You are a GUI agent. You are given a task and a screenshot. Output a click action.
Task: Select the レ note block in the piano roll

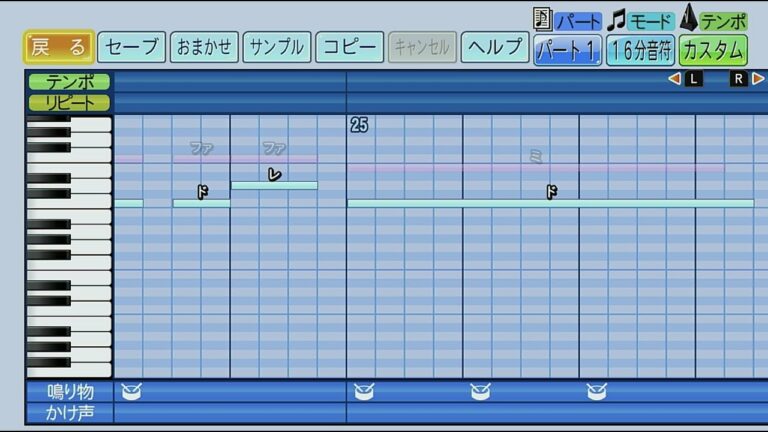(274, 185)
